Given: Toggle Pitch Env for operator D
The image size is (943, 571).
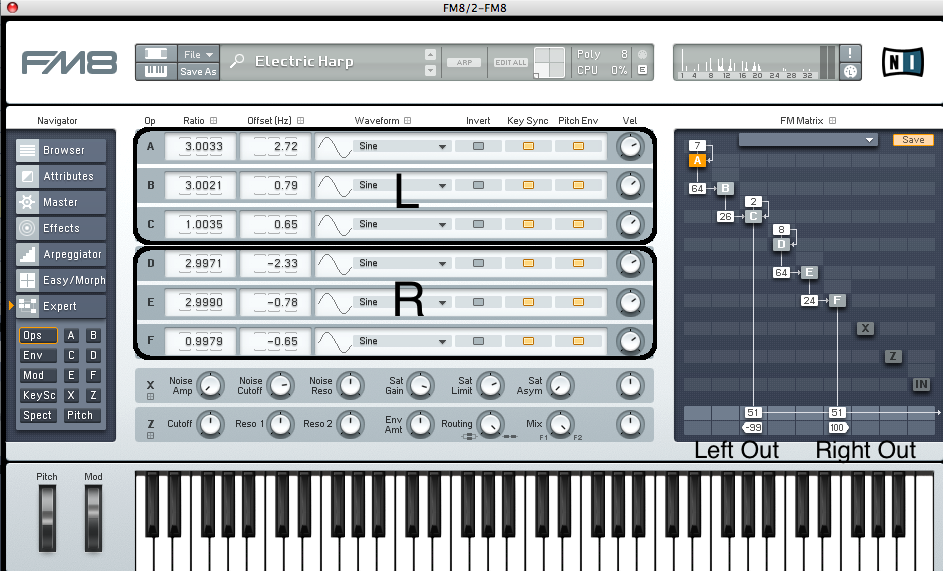Looking at the screenshot, I should click(578, 263).
